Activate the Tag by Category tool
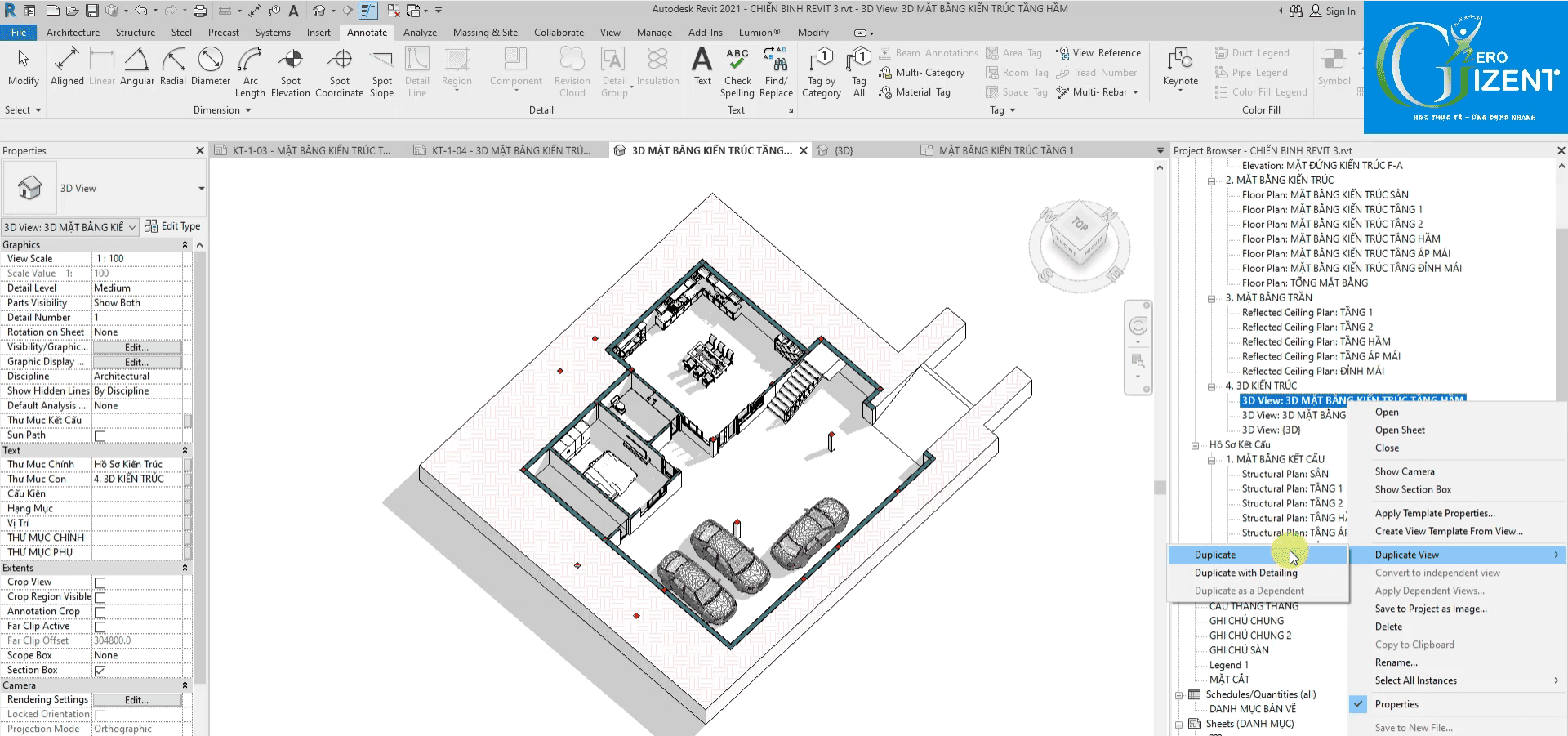Image resolution: width=1568 pixels, height=736 pixels. (x=821, y=72)
